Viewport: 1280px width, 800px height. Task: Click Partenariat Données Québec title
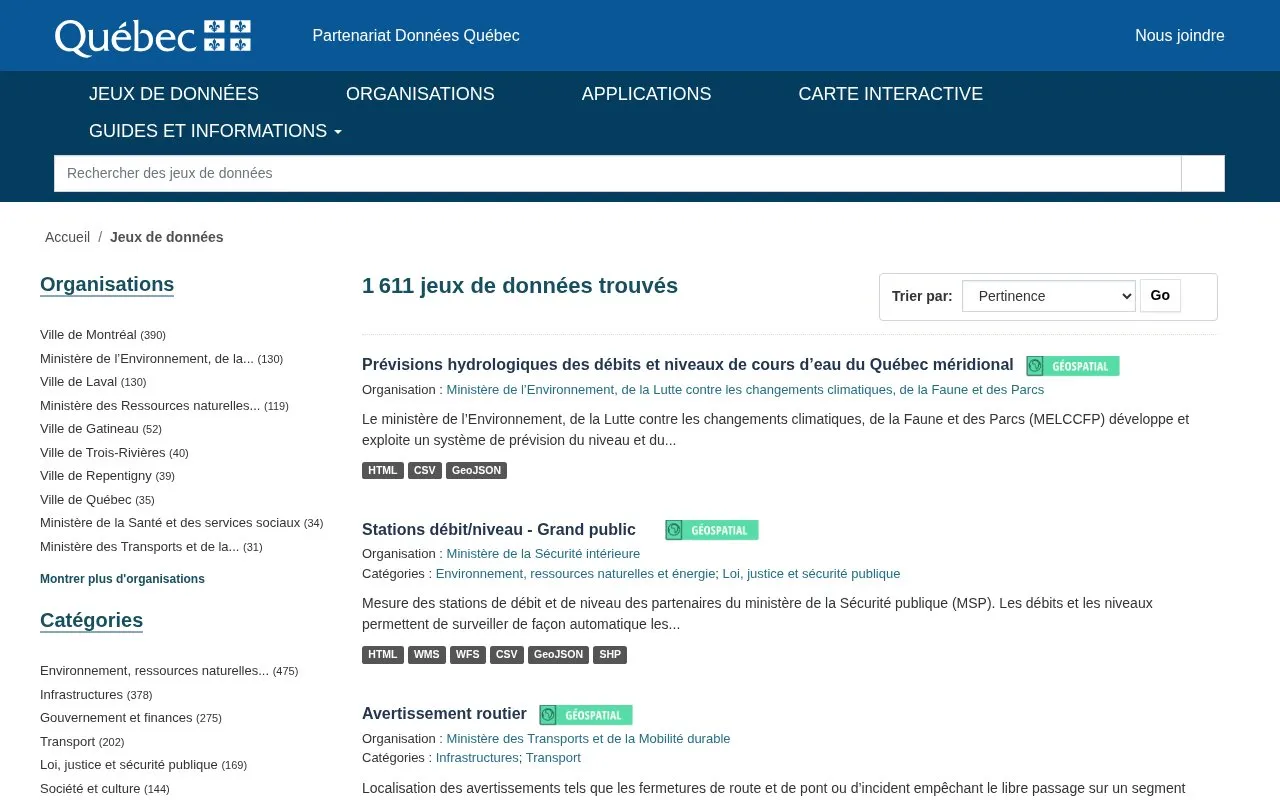click(x=416, y=36)
